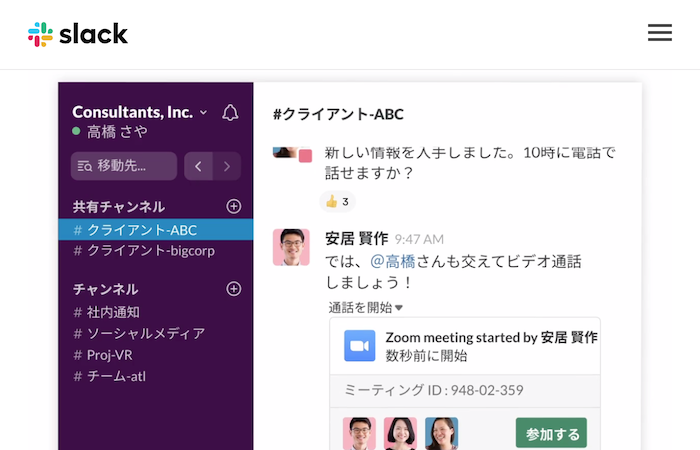
Task: Select the #クライアント-ABC channel in sidebar
Action: (156, 229)
